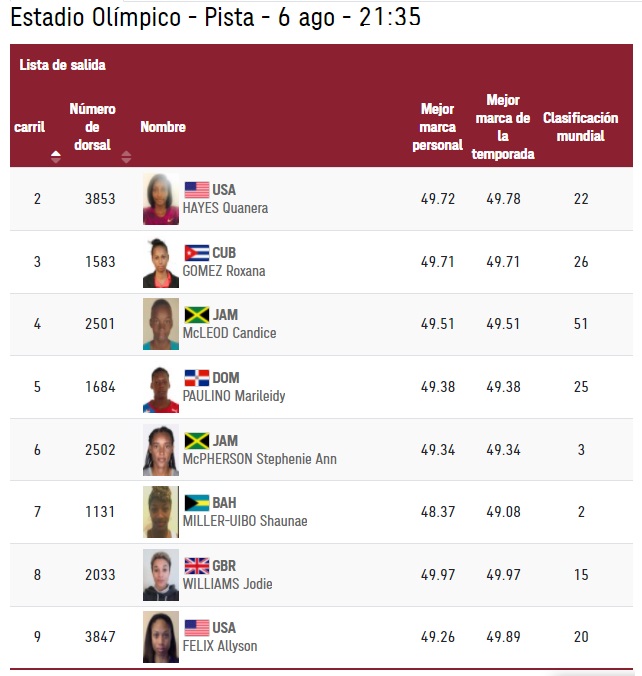Open HAYES Quanera athlete photo
642x676 pixels.
point(161,199)
